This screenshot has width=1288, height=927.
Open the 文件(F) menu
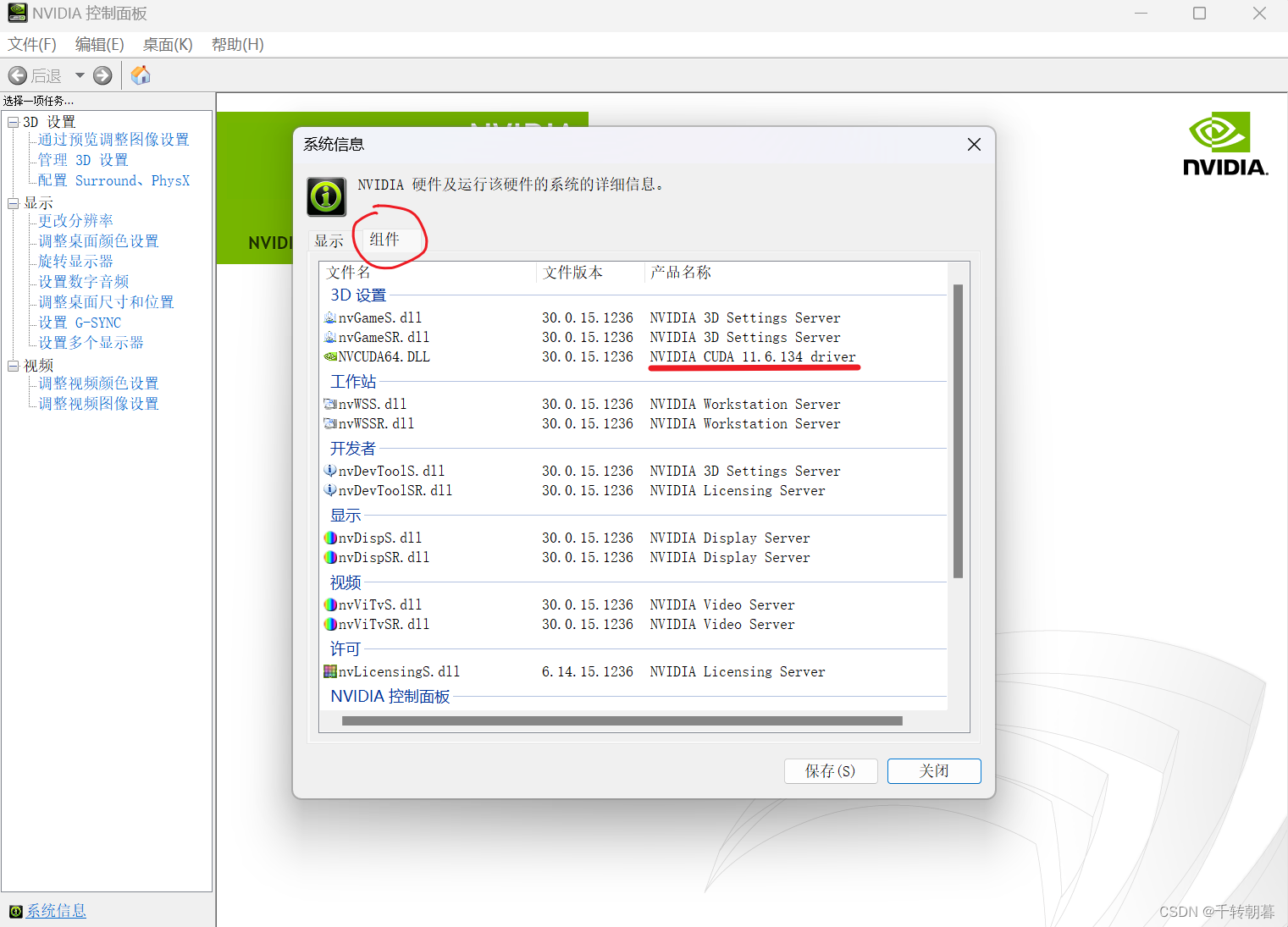click(x=32, y=45)
